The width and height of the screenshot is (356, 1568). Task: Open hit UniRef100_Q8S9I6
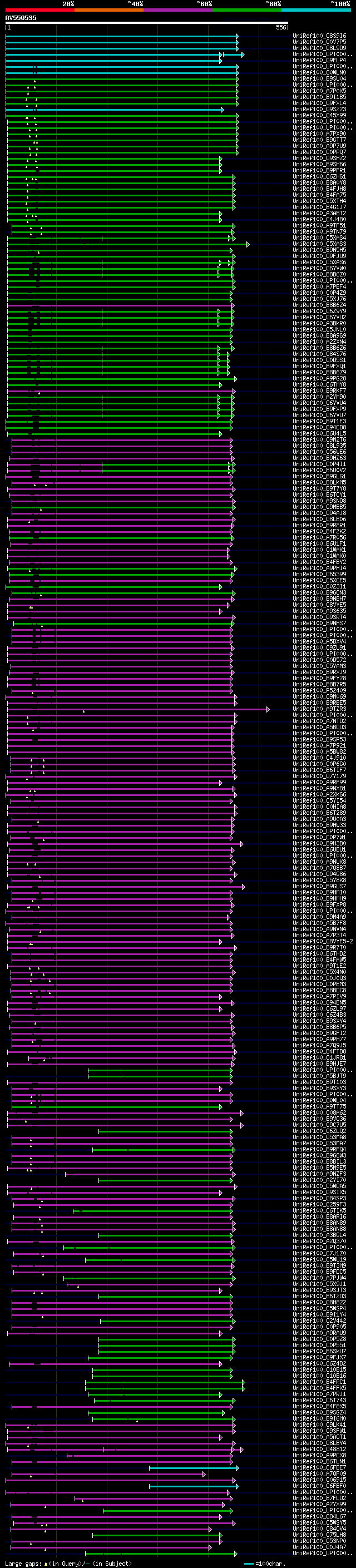(x=319, y=36)
